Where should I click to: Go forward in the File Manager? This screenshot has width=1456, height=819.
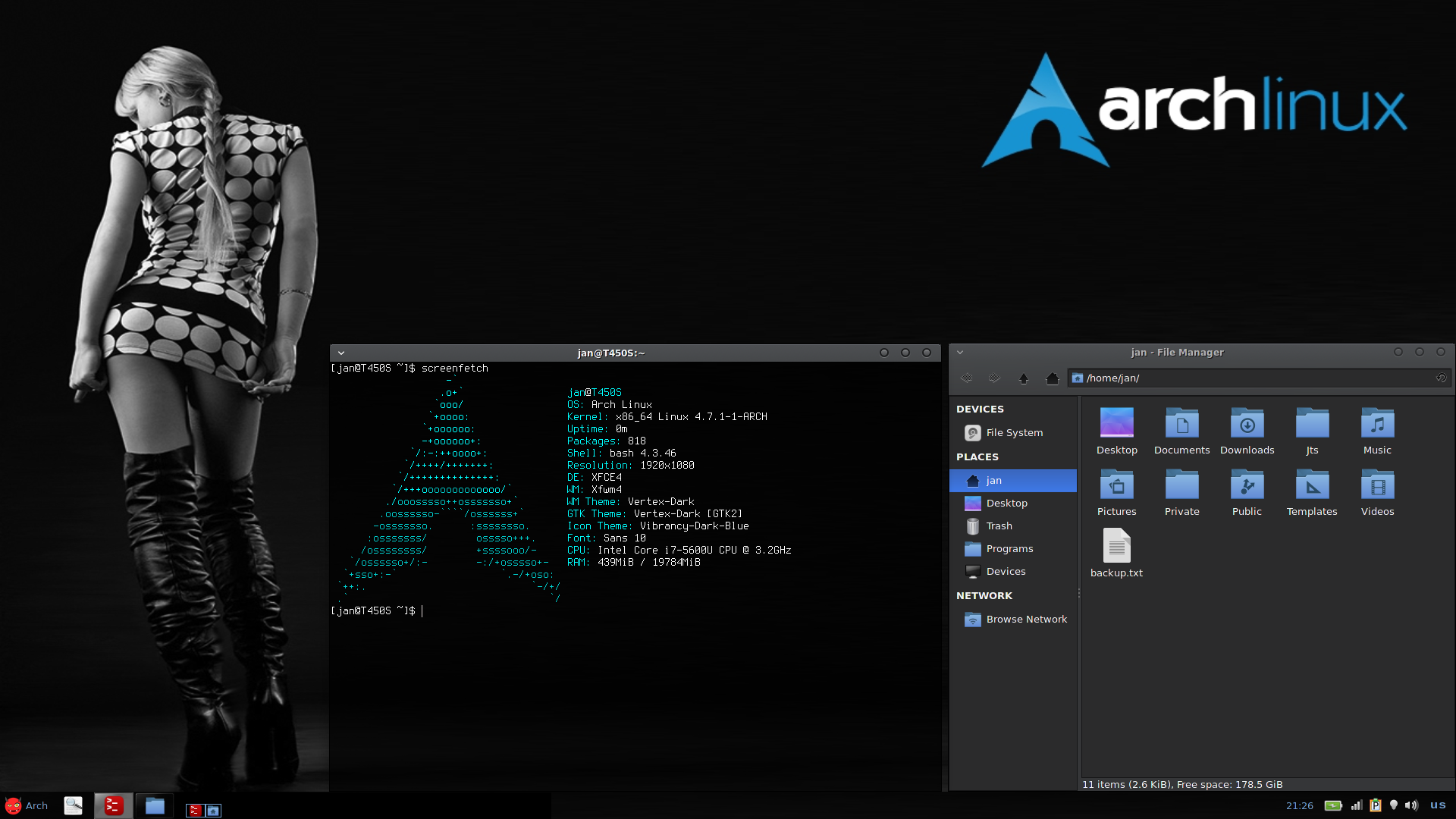[x=994, y=378]
